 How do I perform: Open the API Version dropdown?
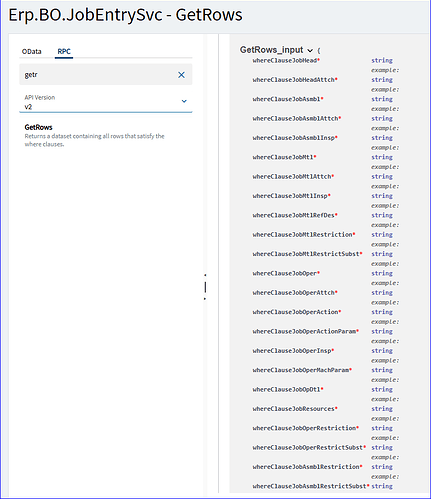[x=106, y=102]
